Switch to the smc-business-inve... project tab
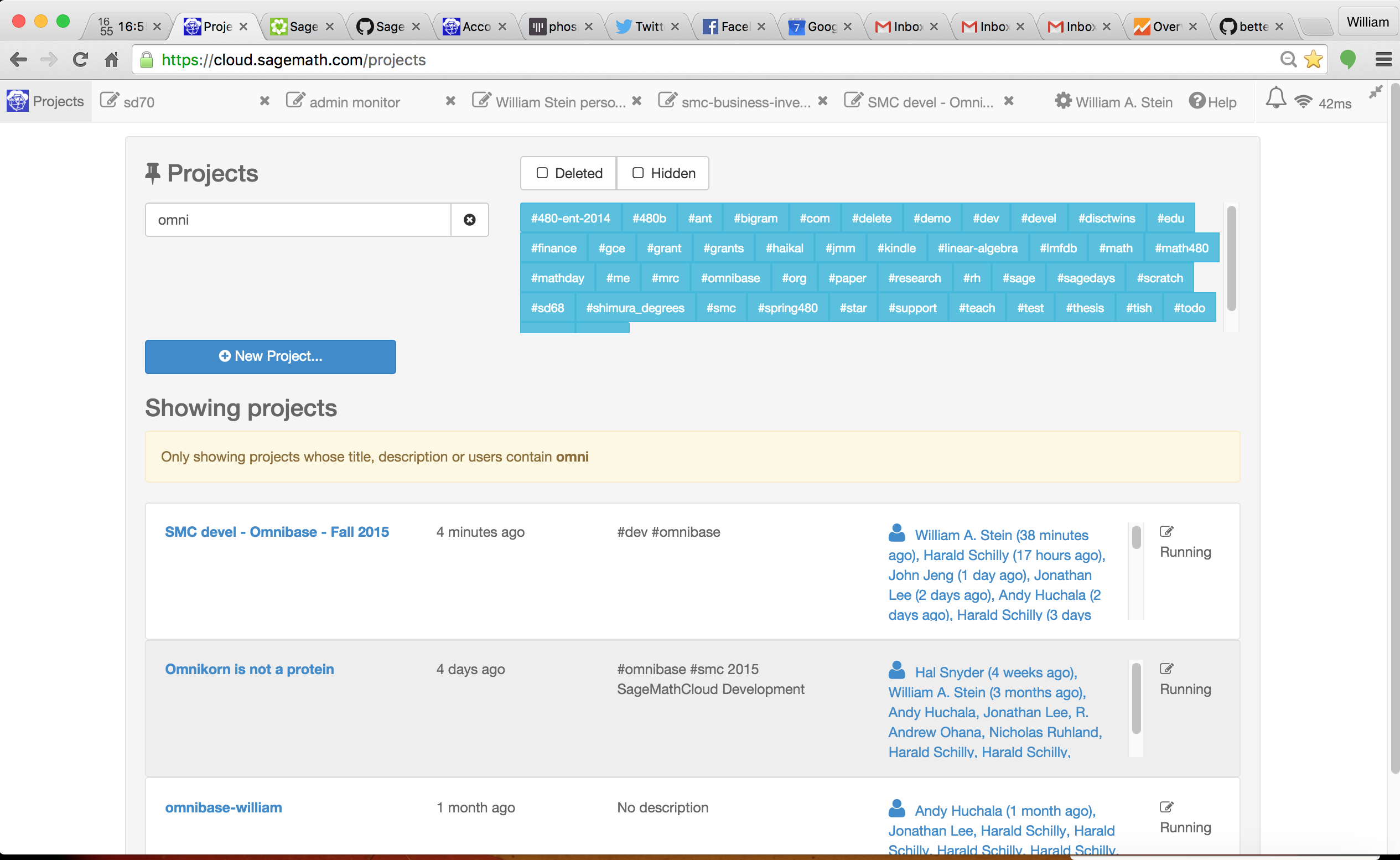The image size is (1400, 860). [745, 102]
